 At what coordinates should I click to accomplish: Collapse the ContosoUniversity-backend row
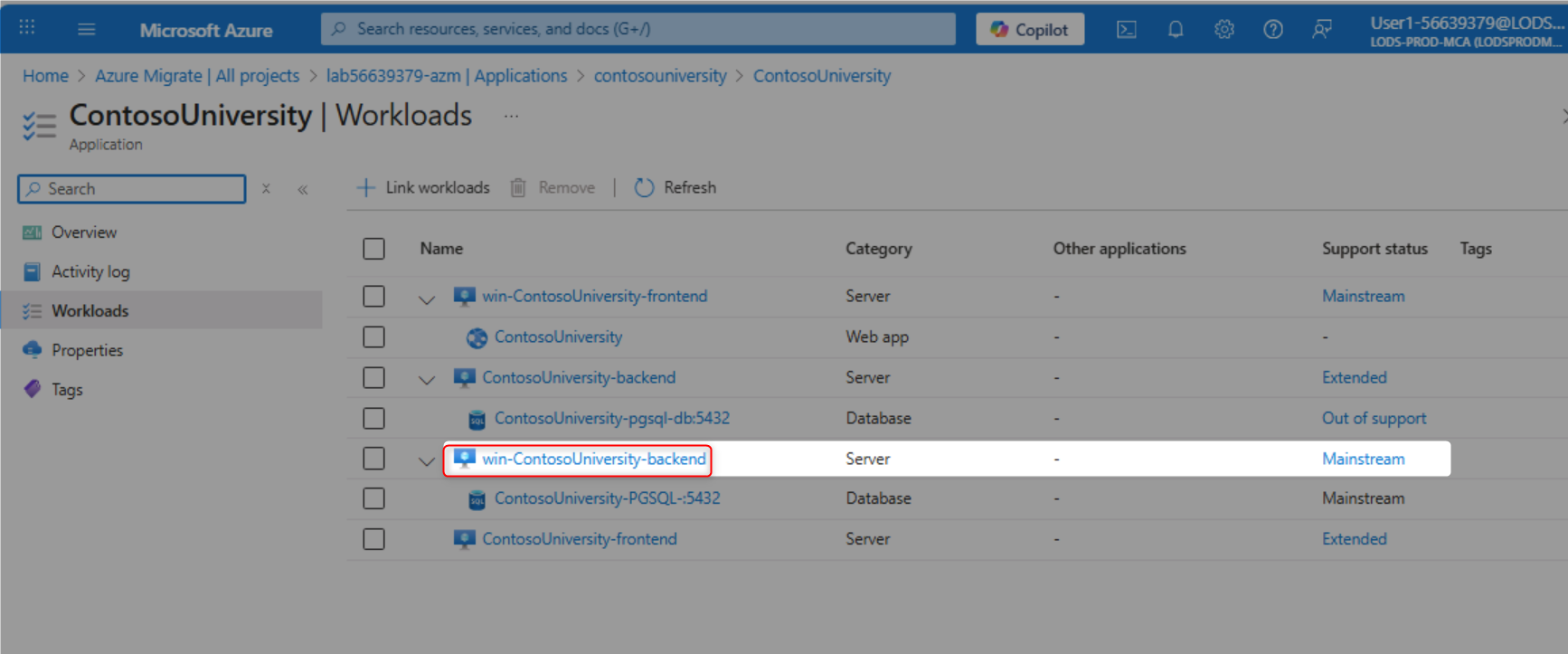click(x=427, y=380)
